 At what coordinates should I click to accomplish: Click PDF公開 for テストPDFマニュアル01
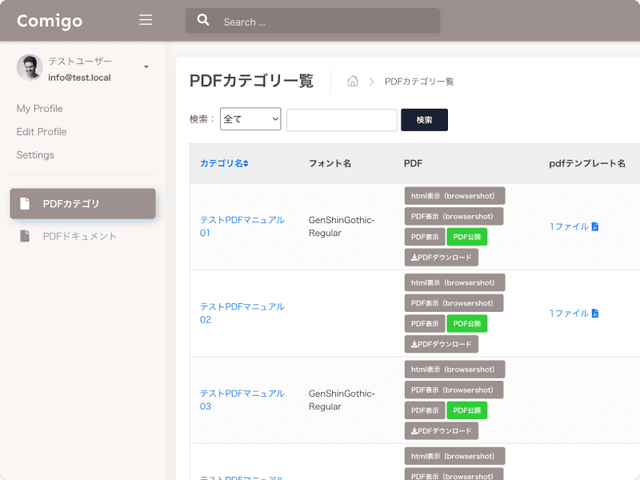pos(467,237)
